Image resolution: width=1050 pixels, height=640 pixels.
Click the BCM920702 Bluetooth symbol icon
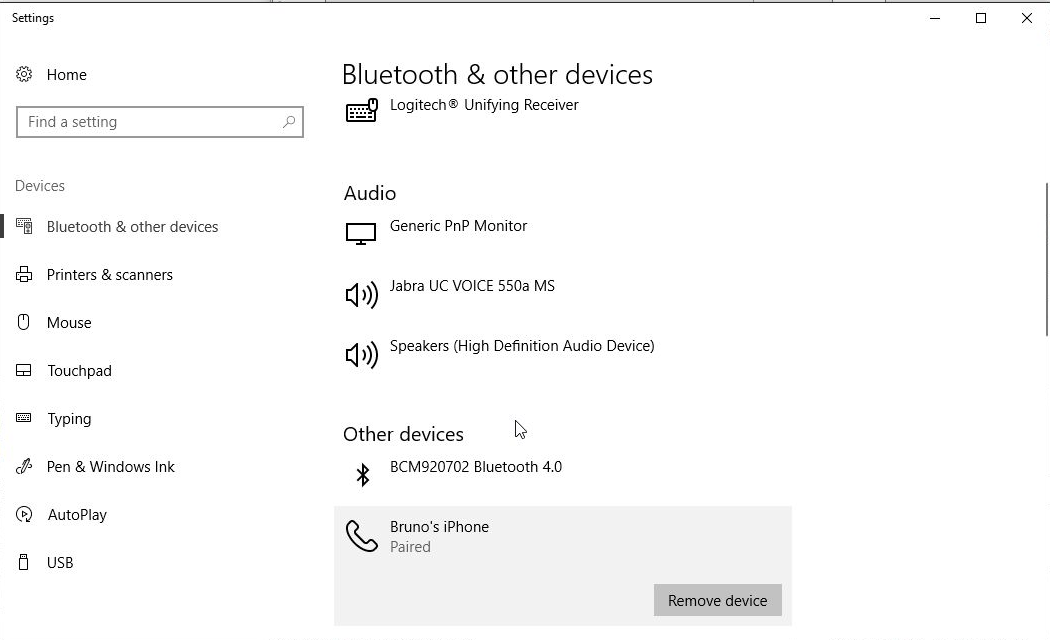(363, 474)
